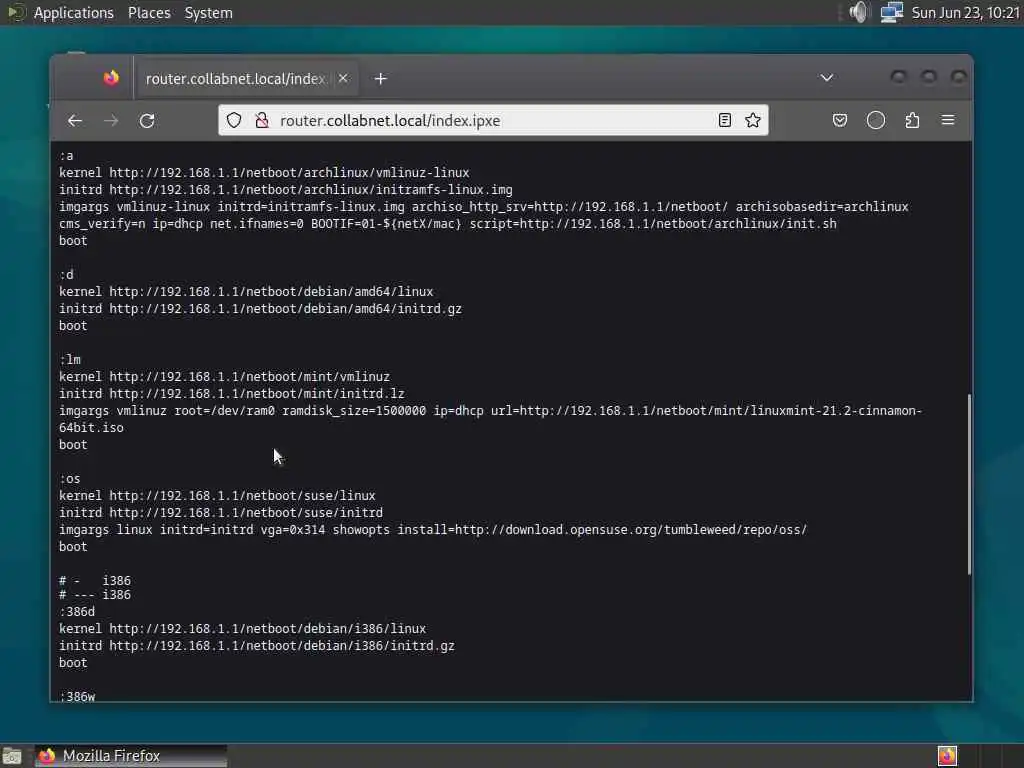The width and height of the screenshot is (1024, 768).
Task: Click 'kernel http://192.168.1.1/netboot/mint/vmlinuz' line
Action: [x=224, y=376]
